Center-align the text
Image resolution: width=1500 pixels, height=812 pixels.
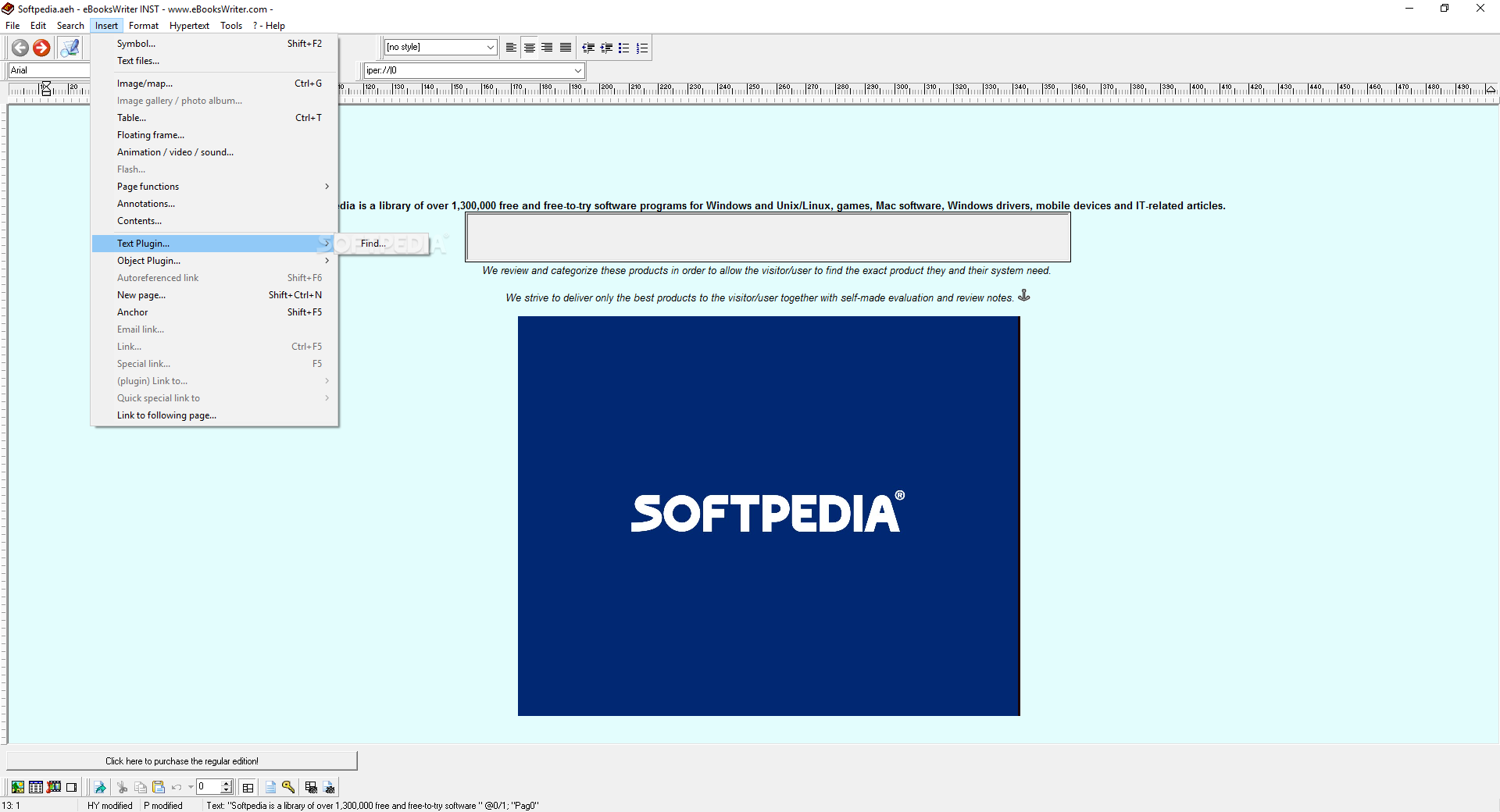pyautogui.click(x=529, y=48)
